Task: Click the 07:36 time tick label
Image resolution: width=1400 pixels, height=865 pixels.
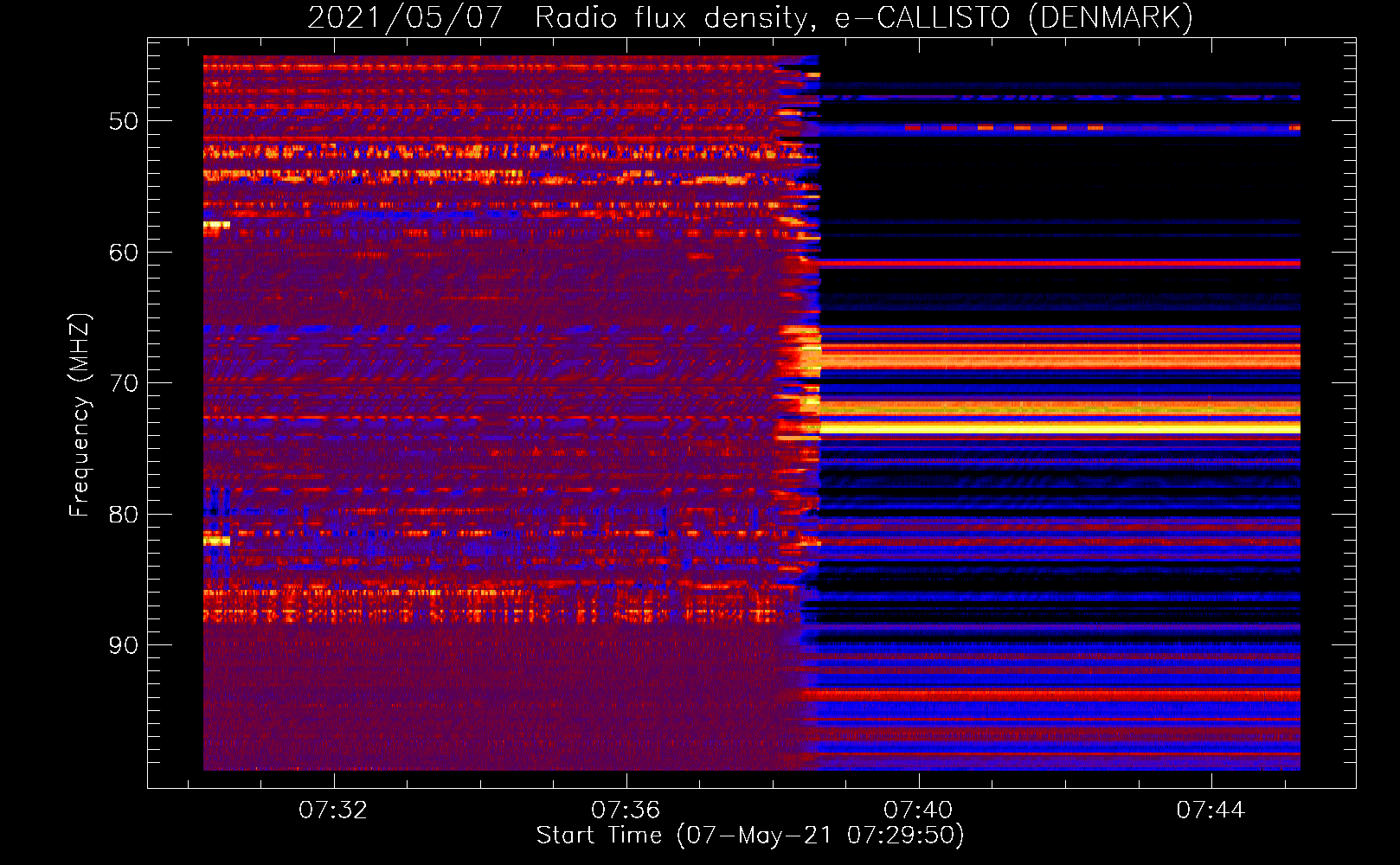Action: point(626,810)
